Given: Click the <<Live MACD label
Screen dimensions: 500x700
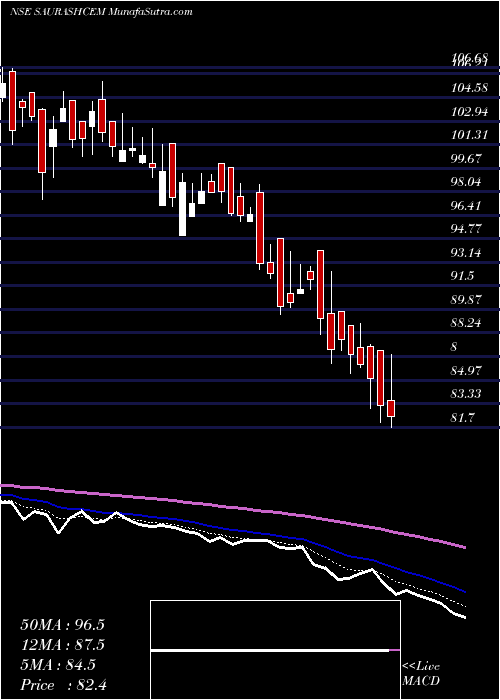Looking at the screenshot, I should 421,674.
